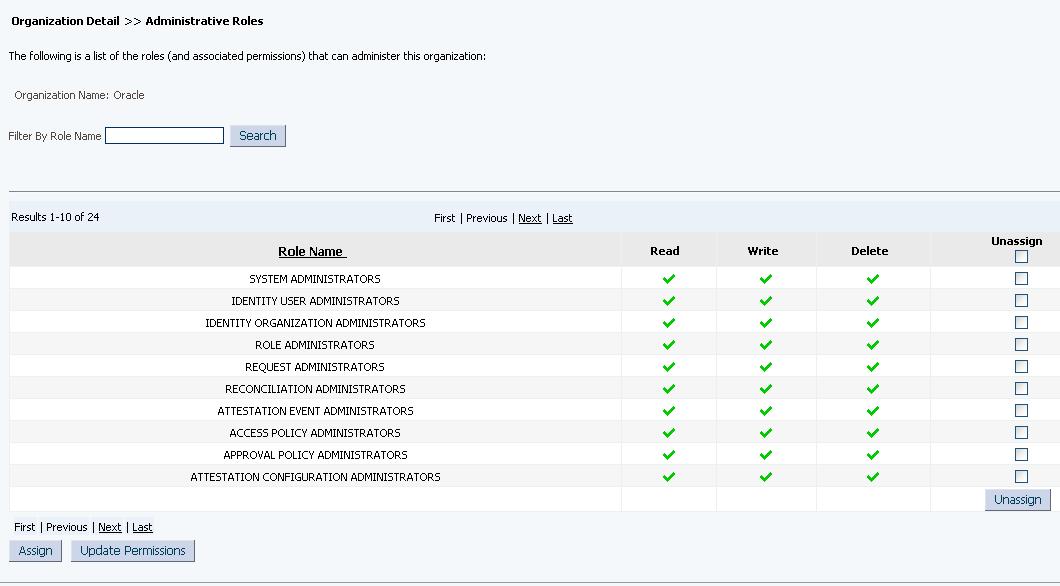Click the Read checkmark for SYSTEM ADMINISTRATORS
Viewport: 1060px width, 586px height.
coord(669,278)
